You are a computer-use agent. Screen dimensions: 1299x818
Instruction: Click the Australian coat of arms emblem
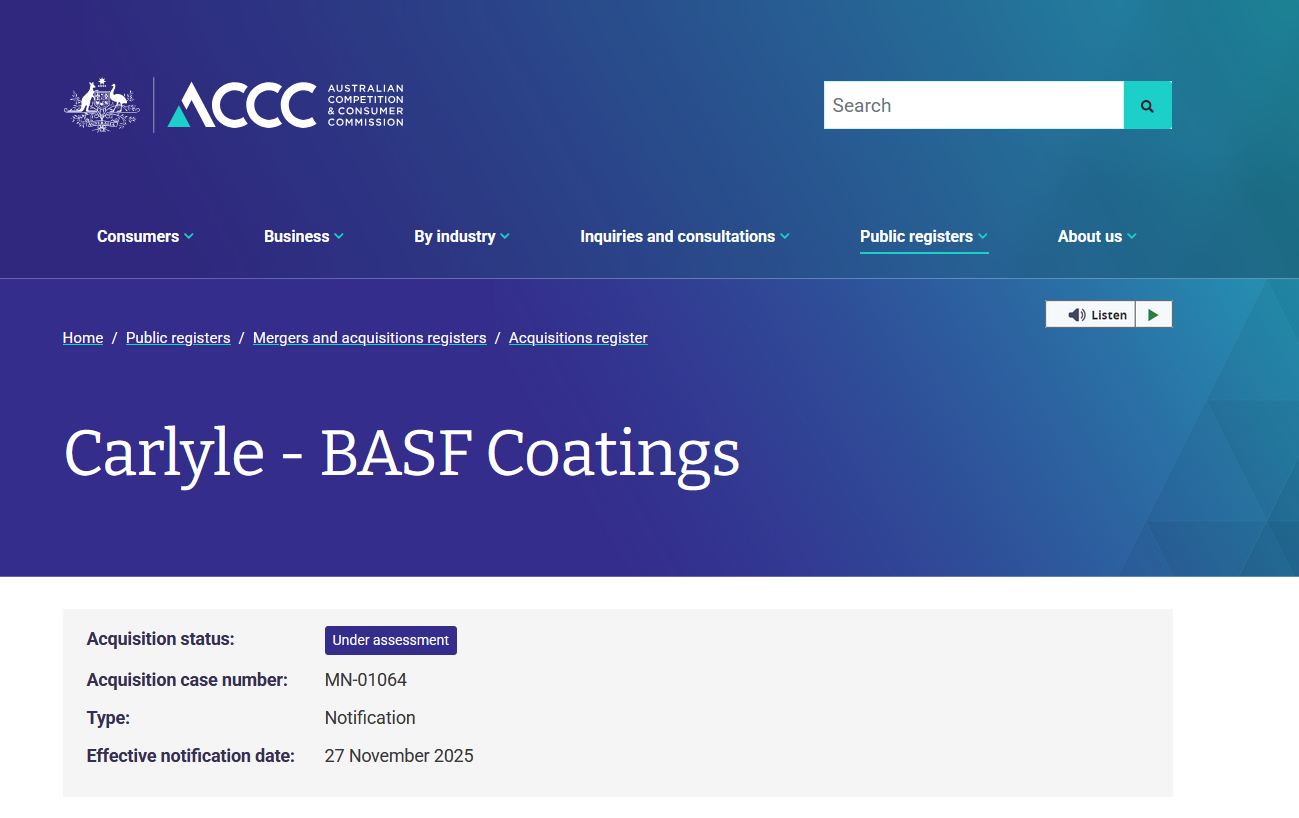coord(102,105)
